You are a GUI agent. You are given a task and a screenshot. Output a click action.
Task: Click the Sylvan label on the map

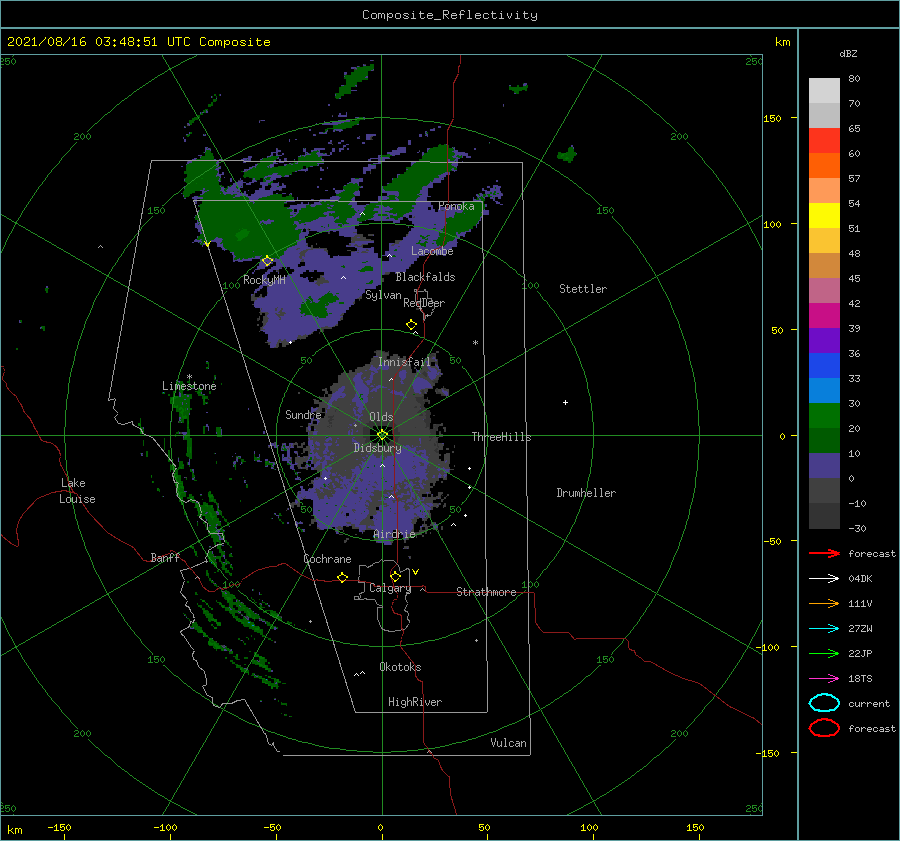383,296
